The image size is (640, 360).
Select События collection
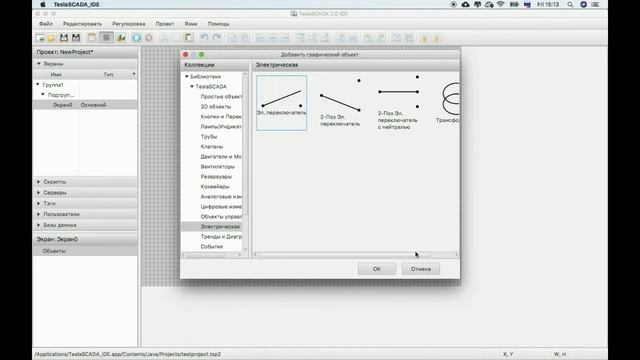[211, 247]
